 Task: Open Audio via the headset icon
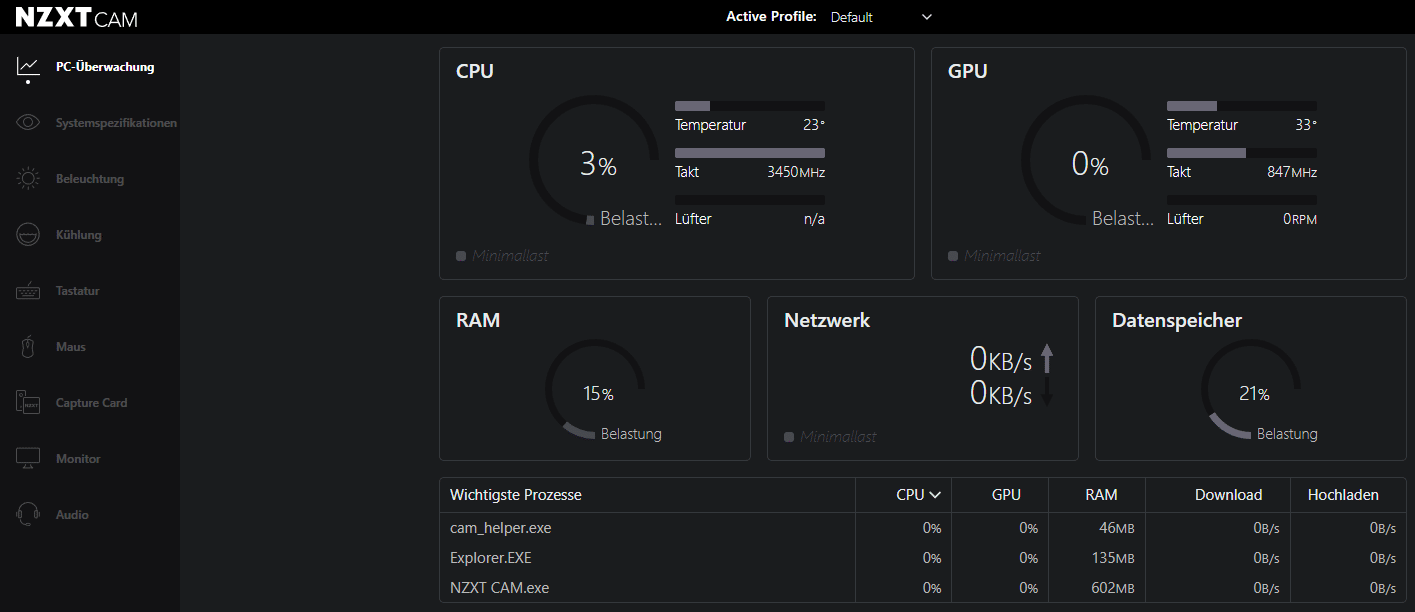[28, 515]
